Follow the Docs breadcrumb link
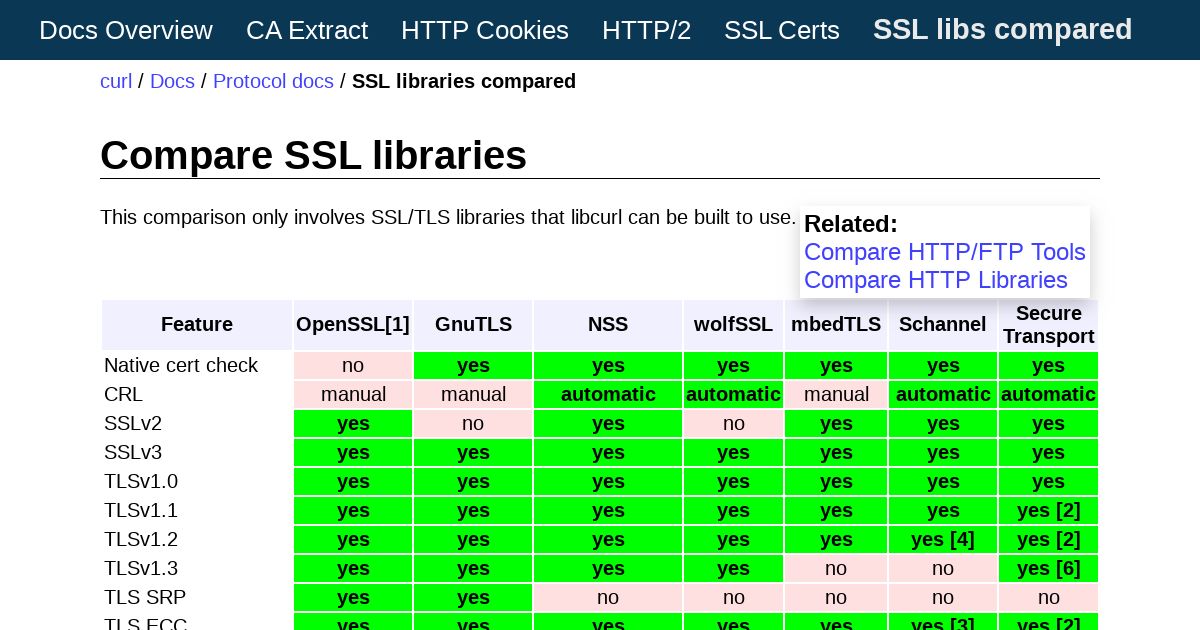 [172, 81]
